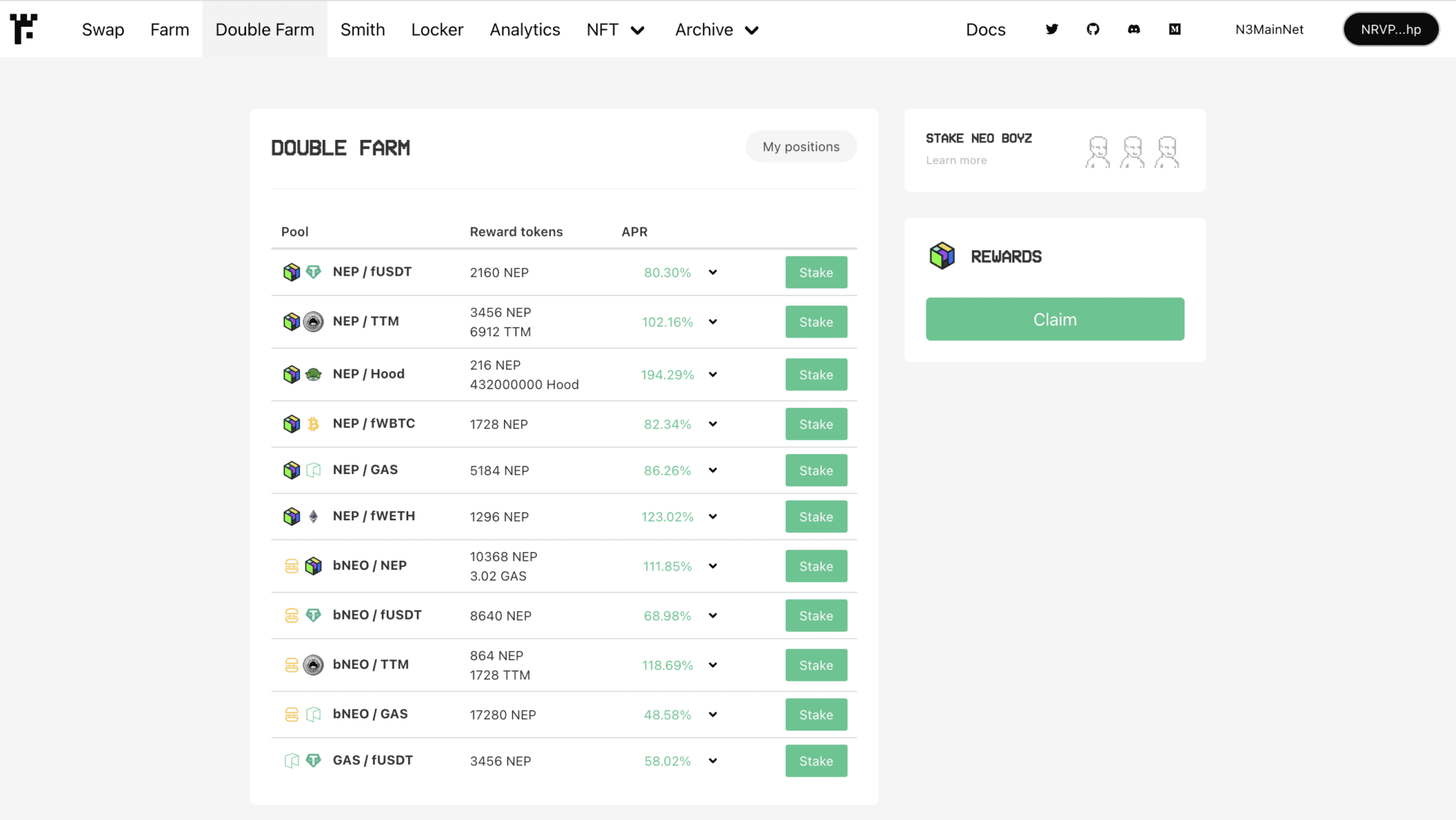Click bNEO icon in bNEO / NEP row
The image size is (1456, 820).
291,566
